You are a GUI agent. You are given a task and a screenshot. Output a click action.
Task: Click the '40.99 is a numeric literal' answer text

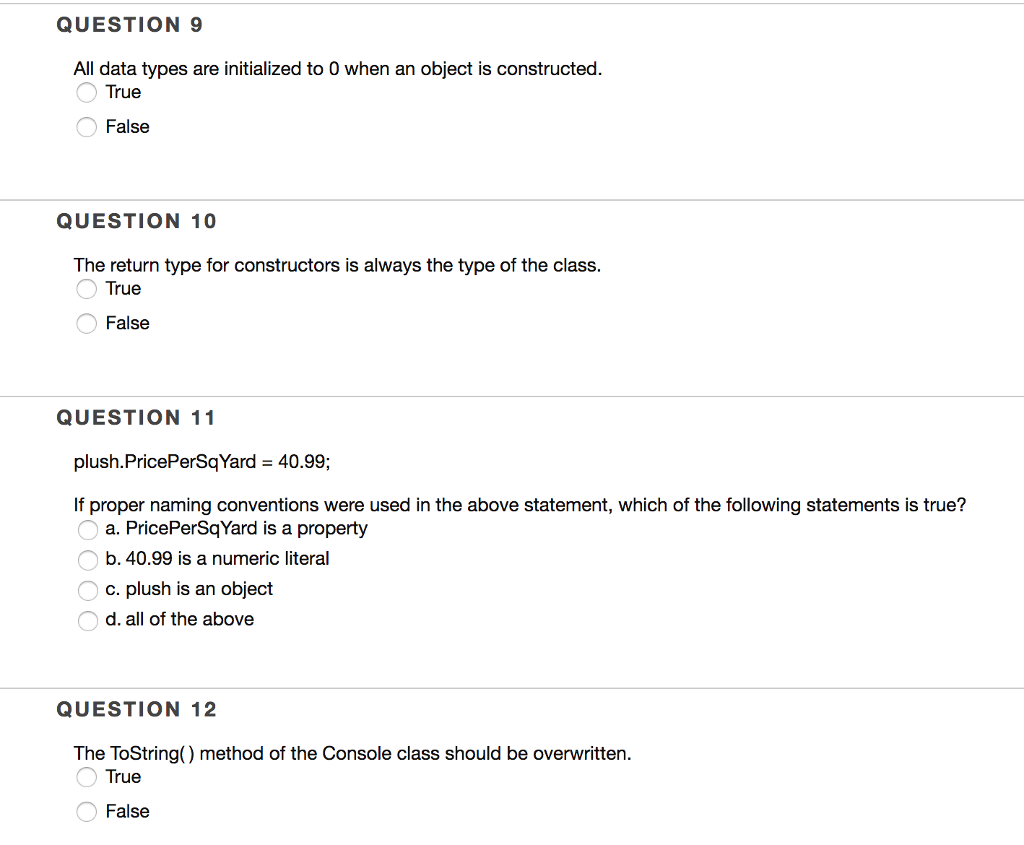[217, 559]
